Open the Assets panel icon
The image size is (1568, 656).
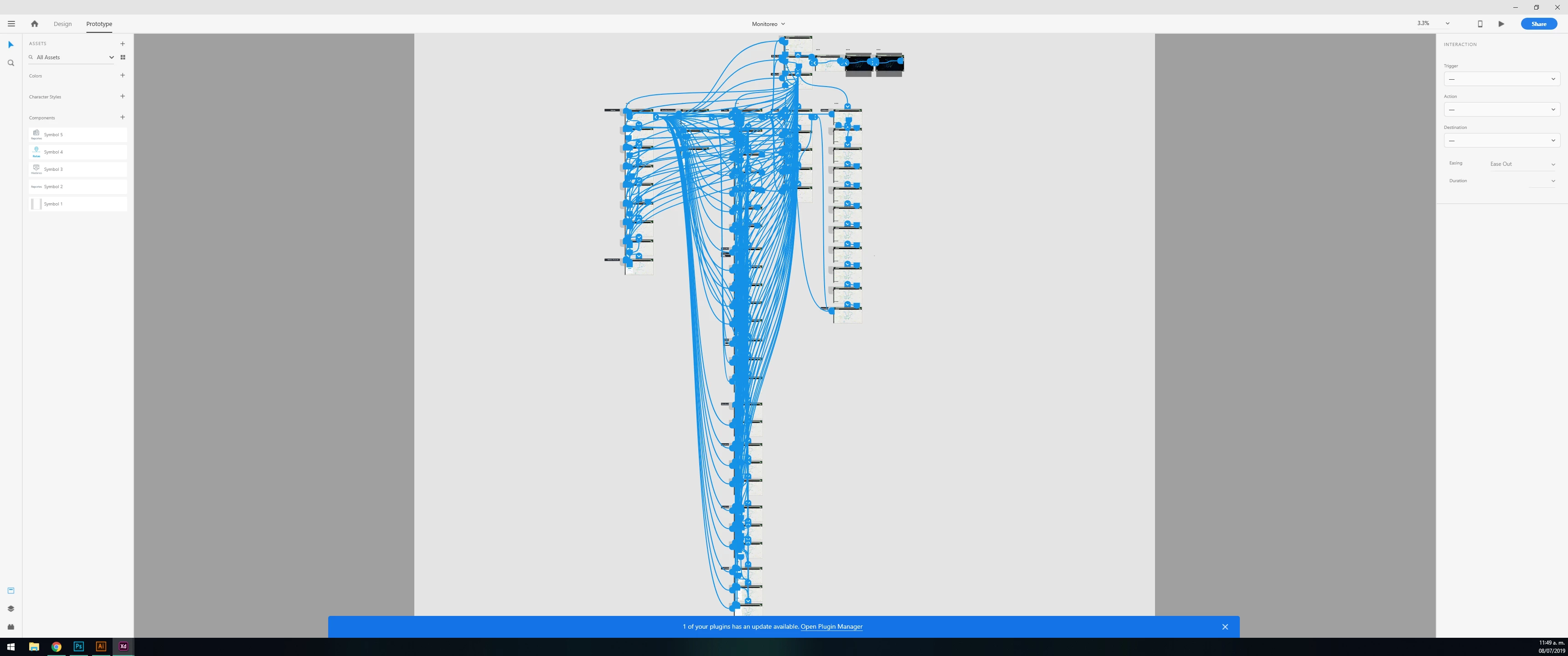coord(11,590)
